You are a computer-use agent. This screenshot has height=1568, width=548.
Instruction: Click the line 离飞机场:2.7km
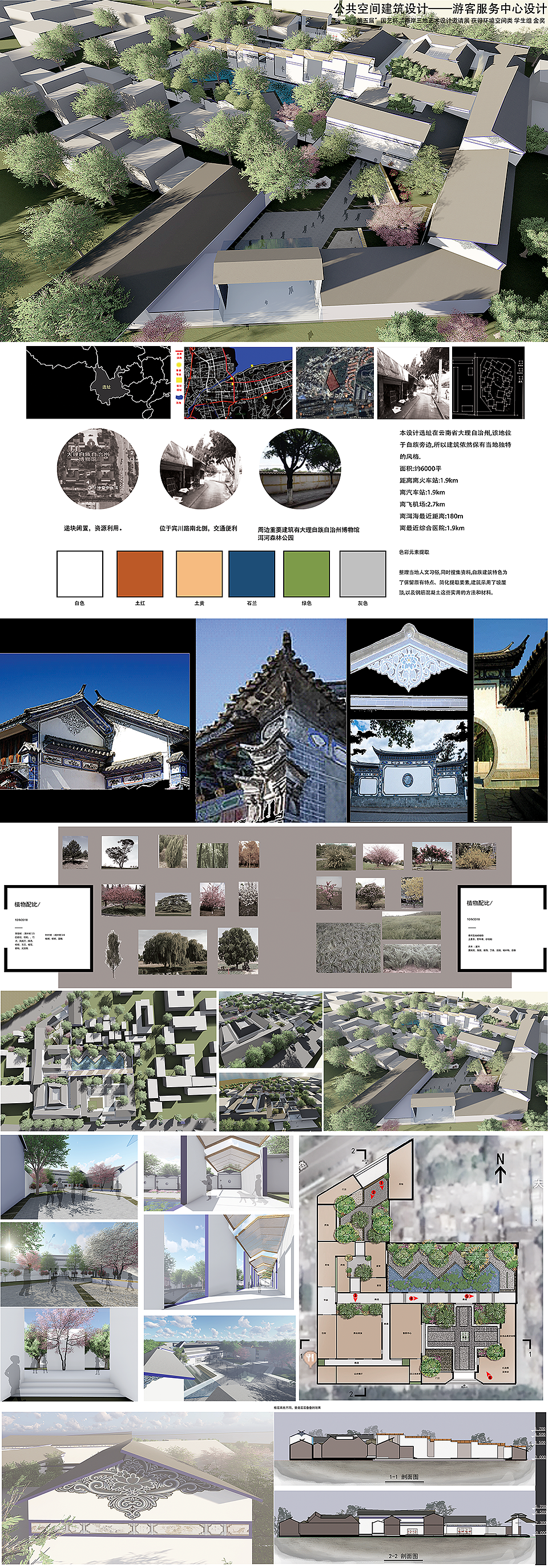(422, 504)
